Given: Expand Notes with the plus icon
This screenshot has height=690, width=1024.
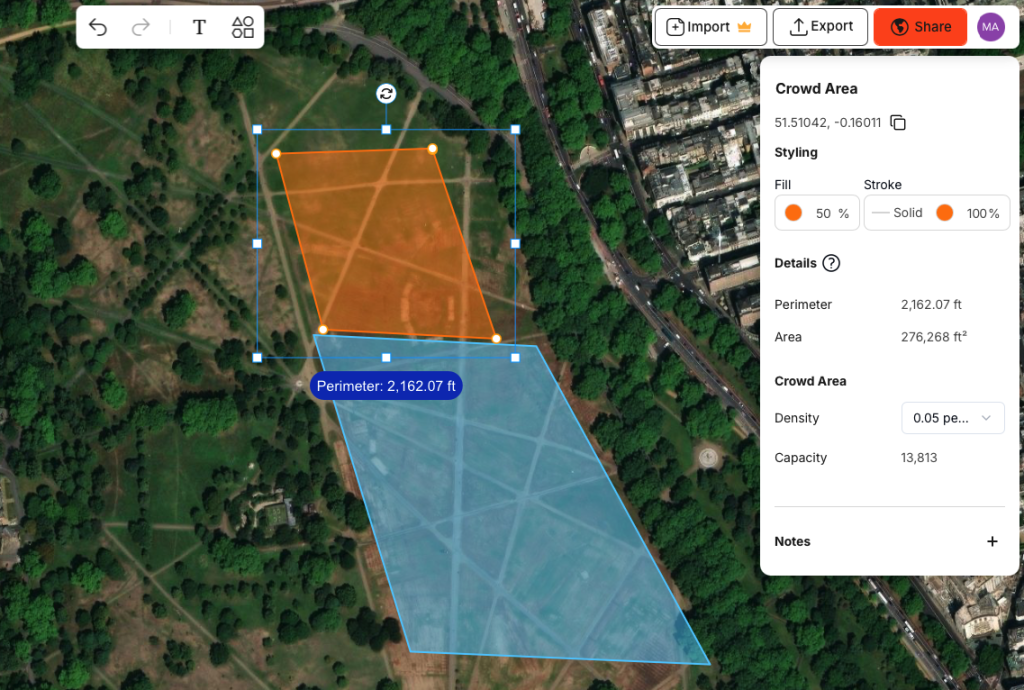Looking at the screenshot, I should coord(992,541).
